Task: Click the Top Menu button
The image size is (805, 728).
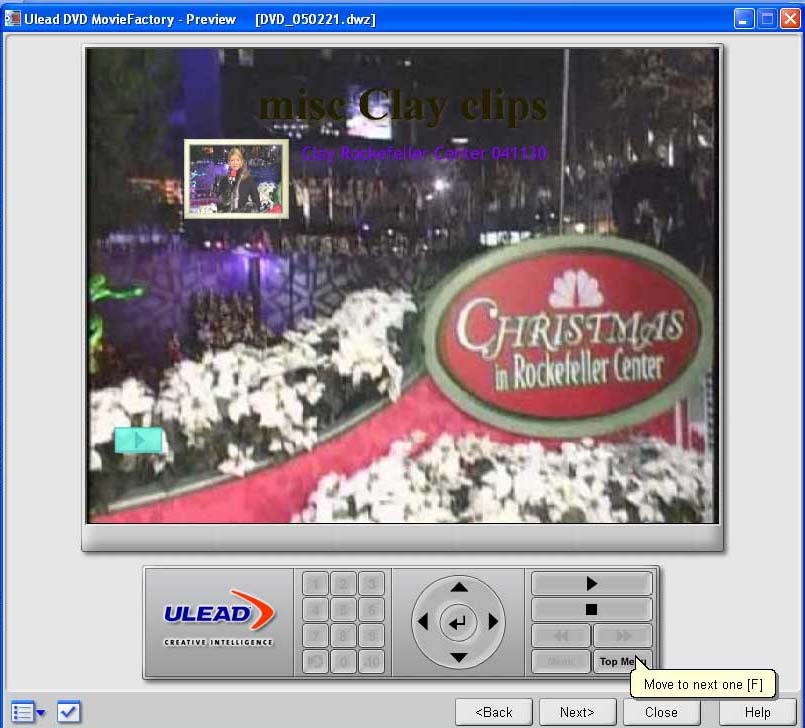Action: [x=623, y=662]
